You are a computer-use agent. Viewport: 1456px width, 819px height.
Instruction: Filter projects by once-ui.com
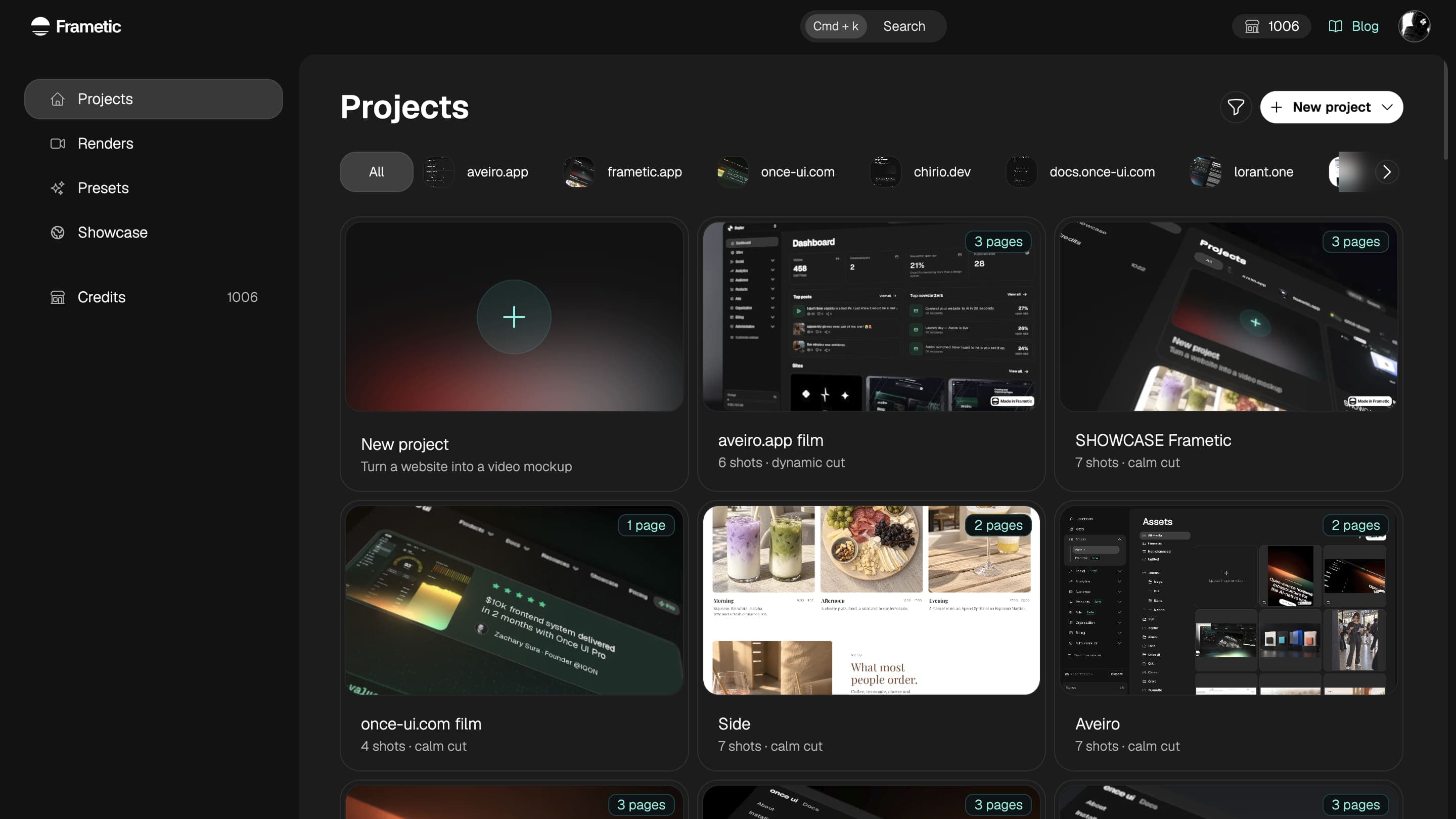(776, 172)
